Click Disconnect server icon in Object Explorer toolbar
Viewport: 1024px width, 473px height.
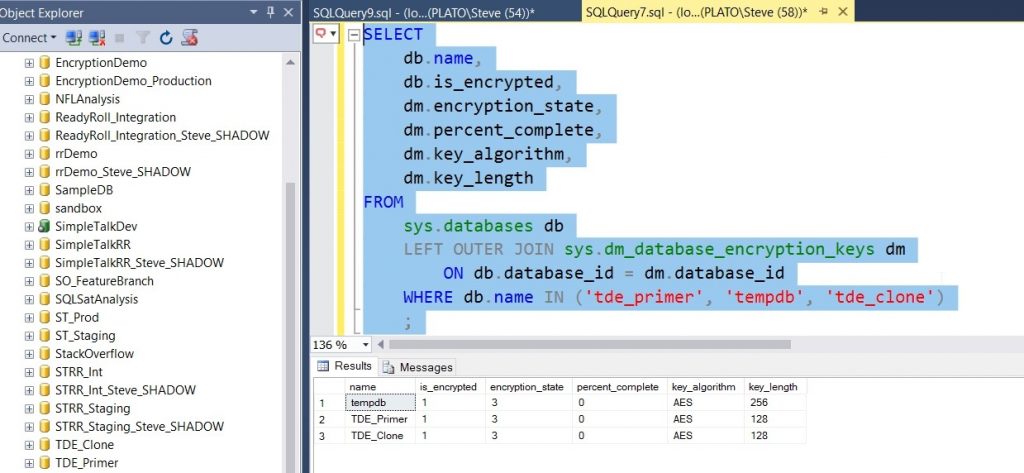point(97,38)
